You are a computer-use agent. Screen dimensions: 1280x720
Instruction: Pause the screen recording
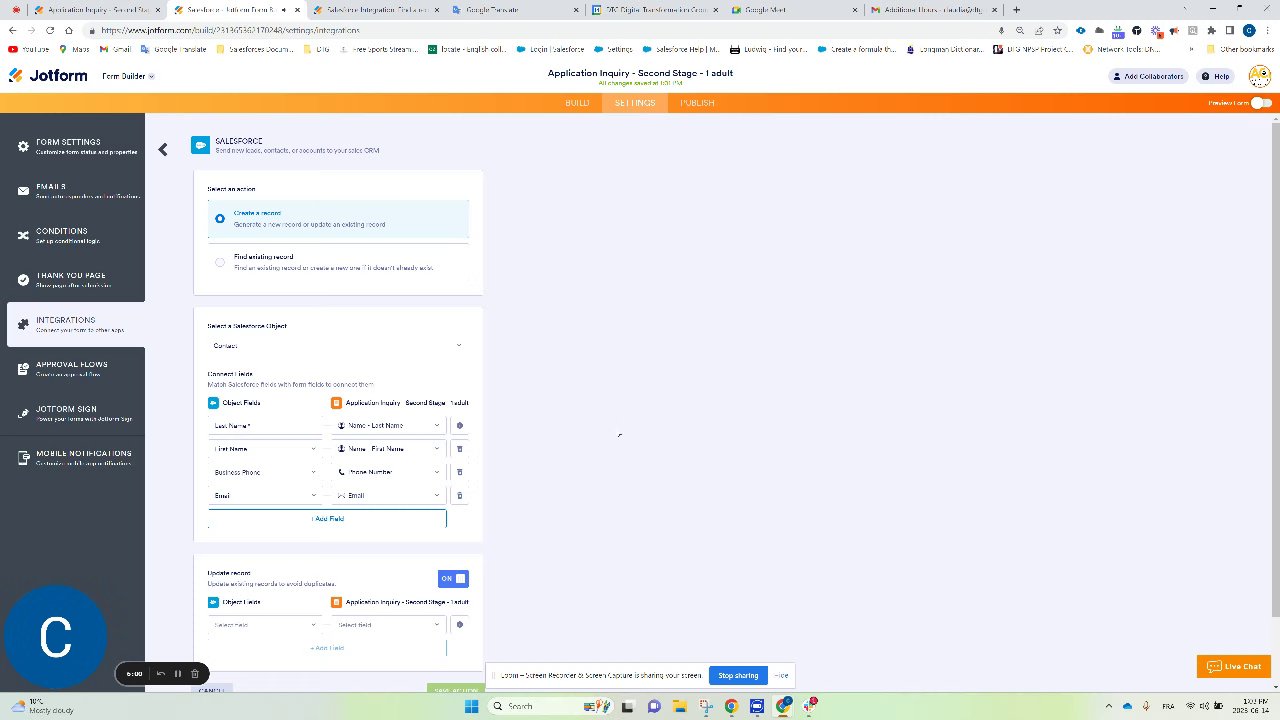point(178,674)
